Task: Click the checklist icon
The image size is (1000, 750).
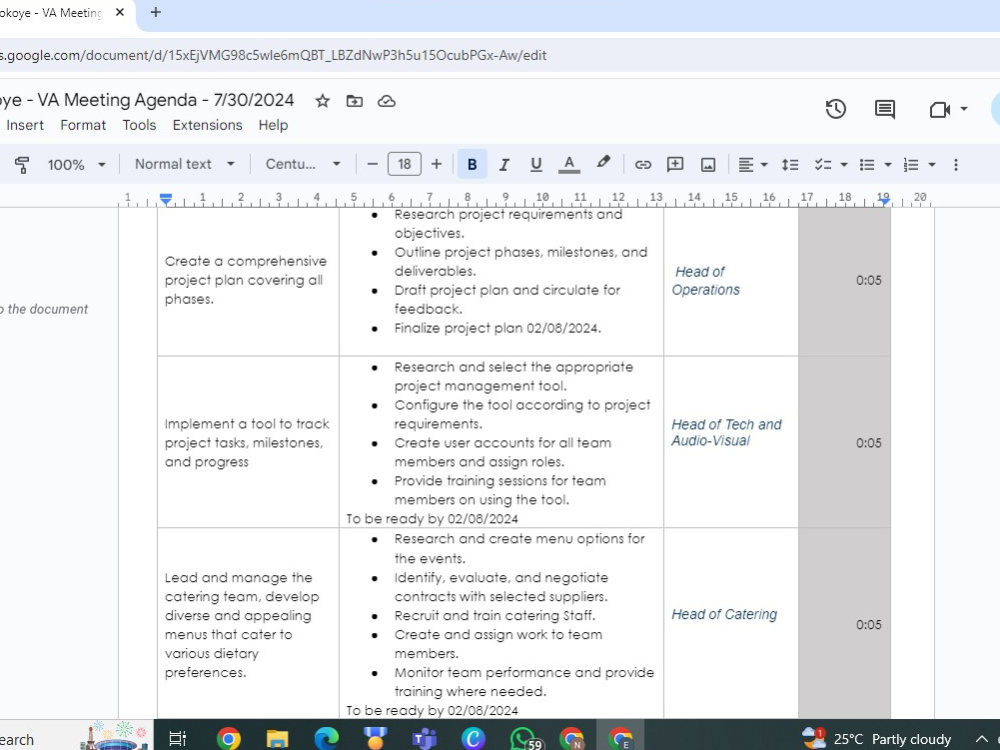Action: coord(823,165)
